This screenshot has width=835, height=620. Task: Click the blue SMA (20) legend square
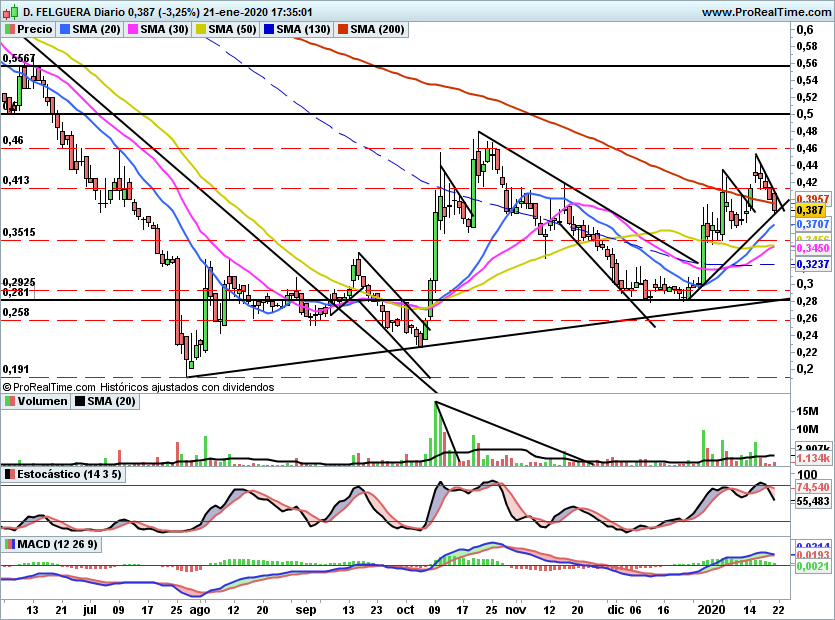(x=66, y=30)
